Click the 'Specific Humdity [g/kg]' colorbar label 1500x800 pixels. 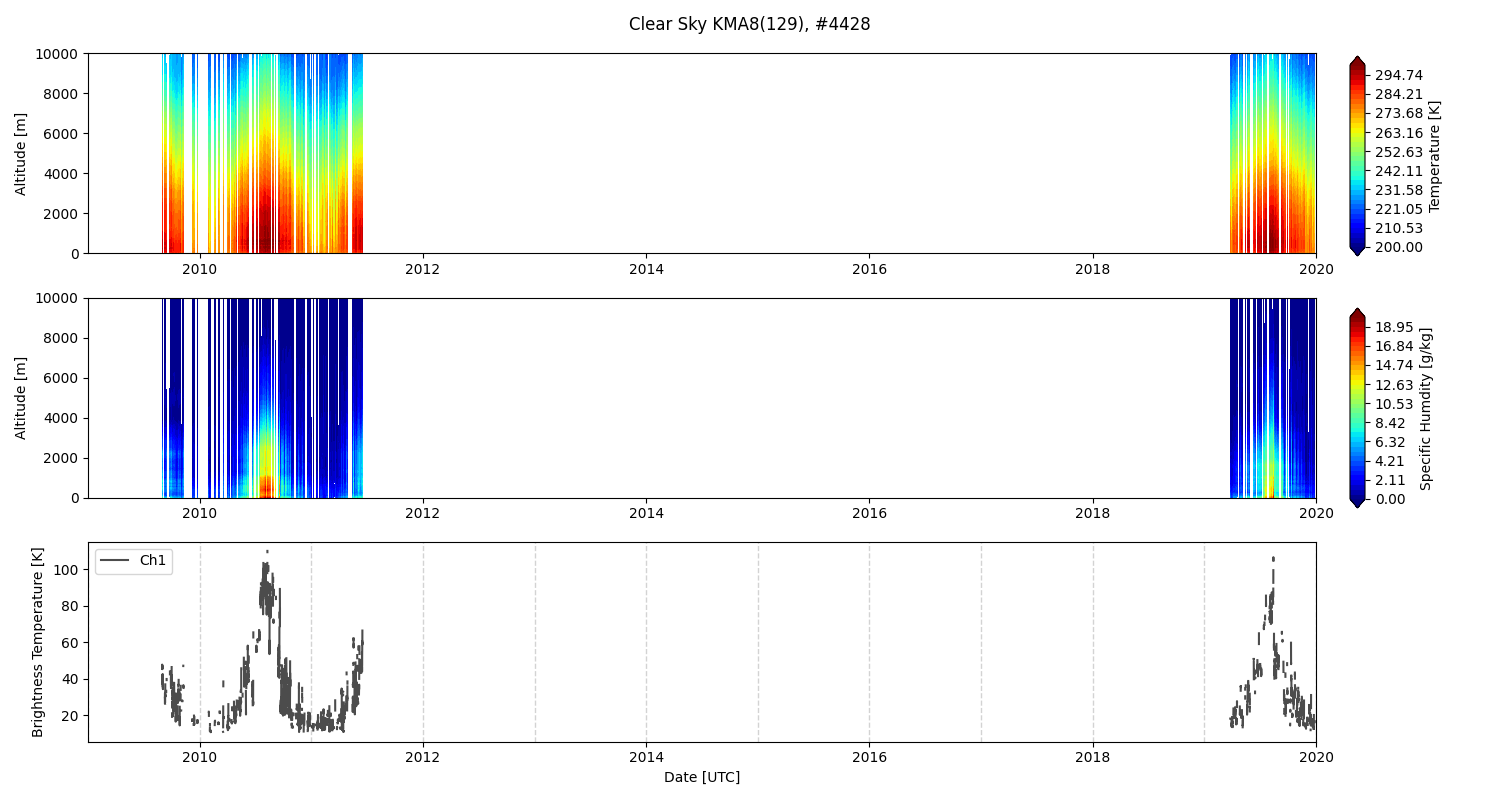[1427, 408]
